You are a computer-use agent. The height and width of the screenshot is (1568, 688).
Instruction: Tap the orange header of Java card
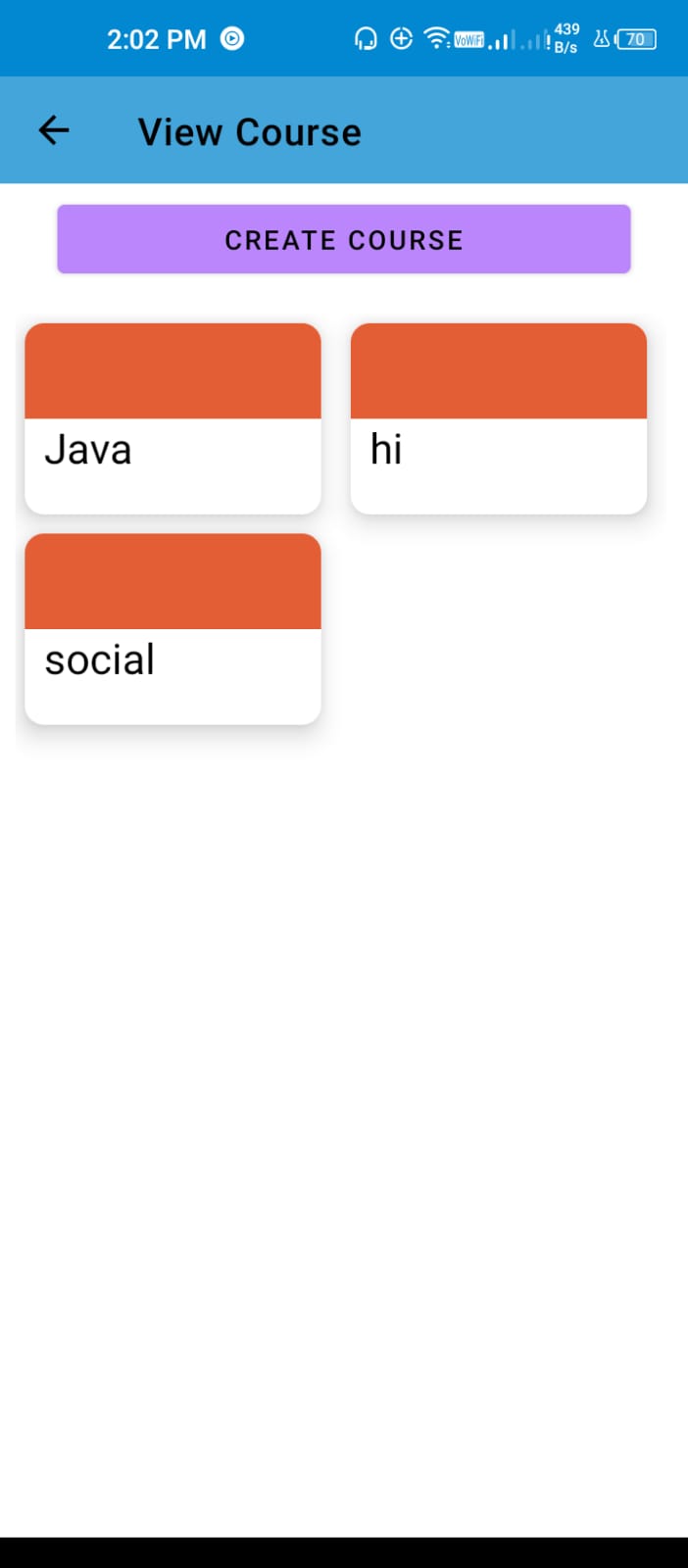[x=172, y=371]
